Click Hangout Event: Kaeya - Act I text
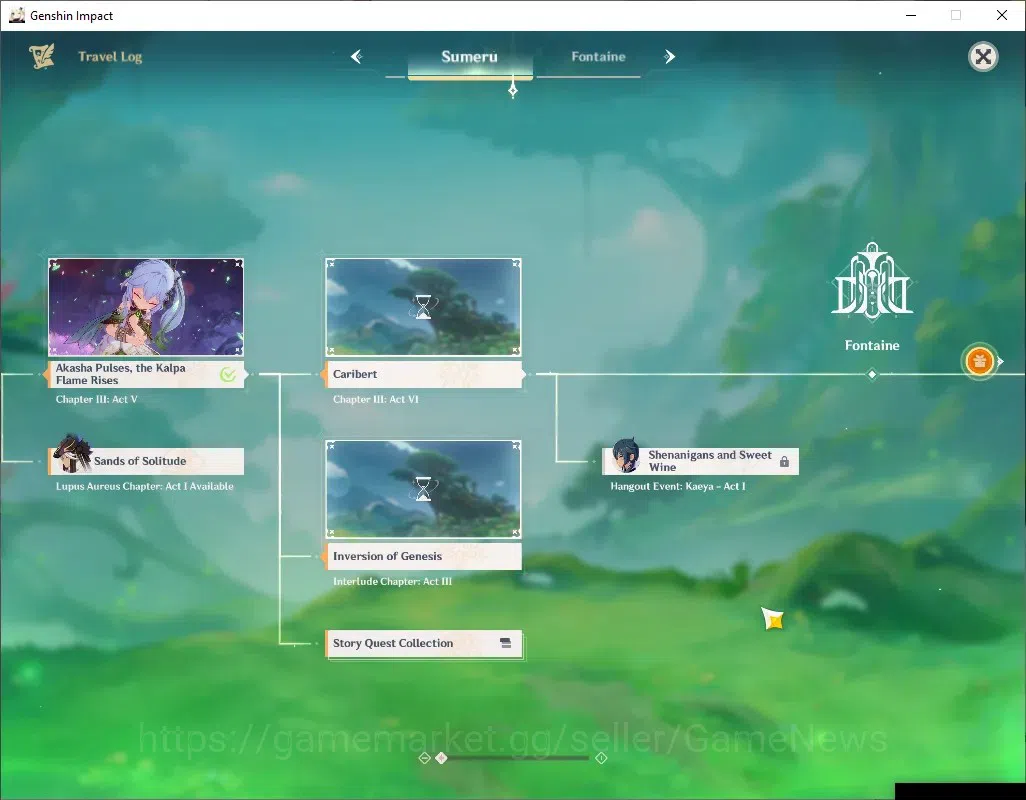The image size is (1026, 800). pos(678,486)
